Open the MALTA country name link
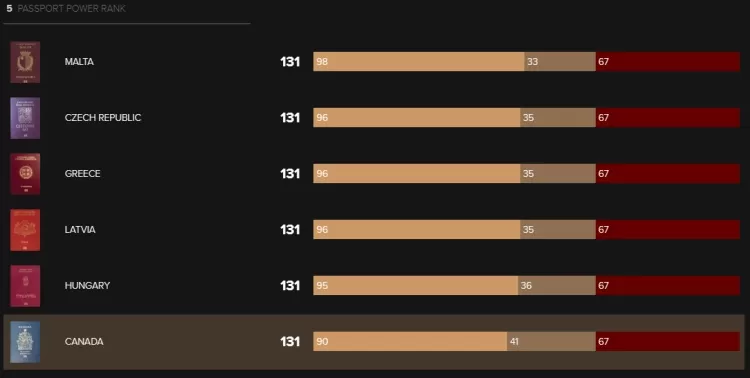This screenshot has width=750, height=378. pos(79,62)
